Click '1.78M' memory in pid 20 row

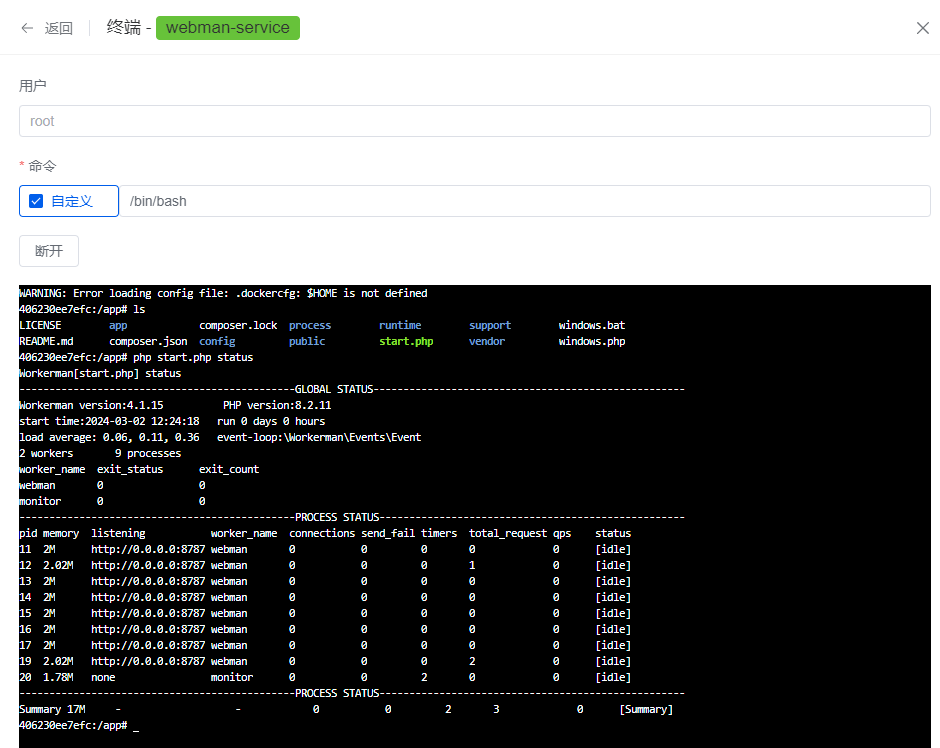58,677
